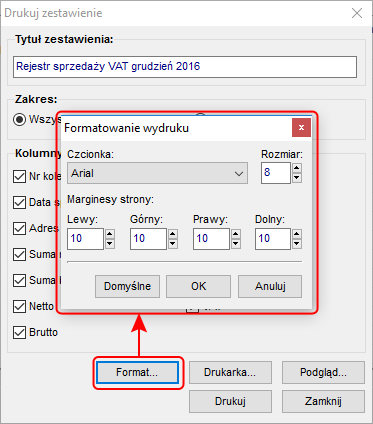Uncheck the Brutto column checkbox
Image resolution: width=373 pixels, height=424 pixels.
coord(19,332)
